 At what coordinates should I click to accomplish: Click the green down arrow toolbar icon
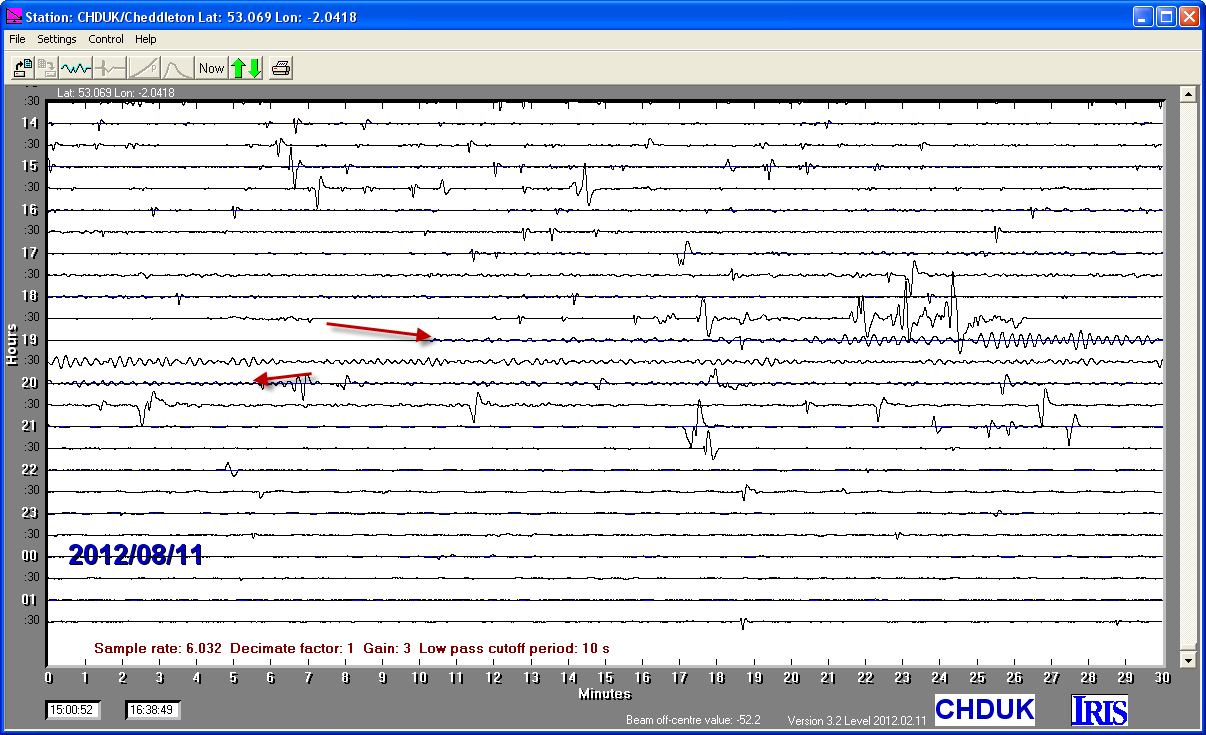(254, 68)
